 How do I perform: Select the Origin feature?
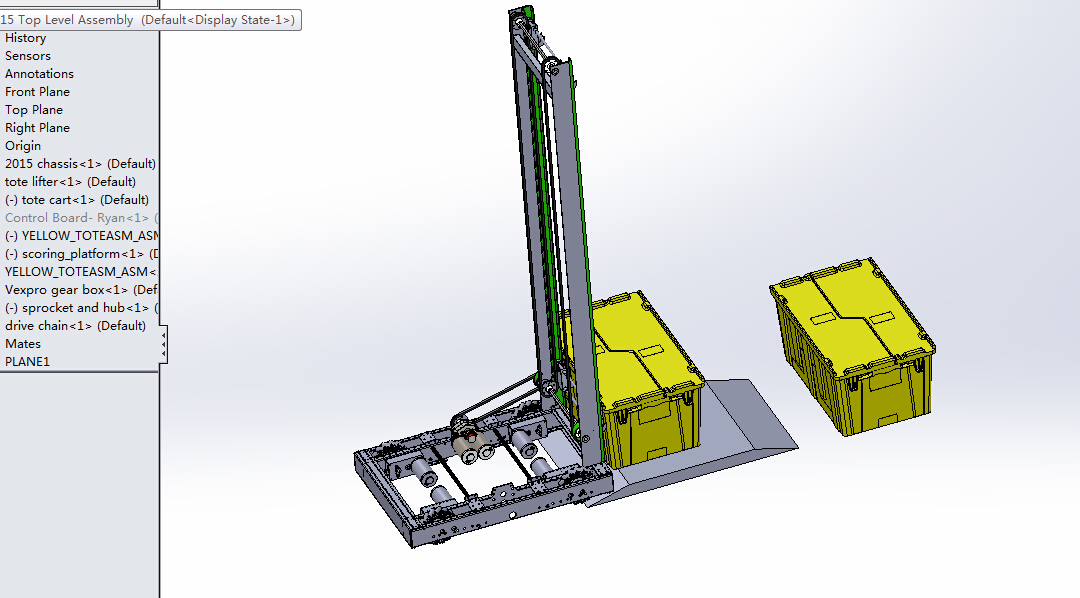pyautogui.click(x=23, y=145)
